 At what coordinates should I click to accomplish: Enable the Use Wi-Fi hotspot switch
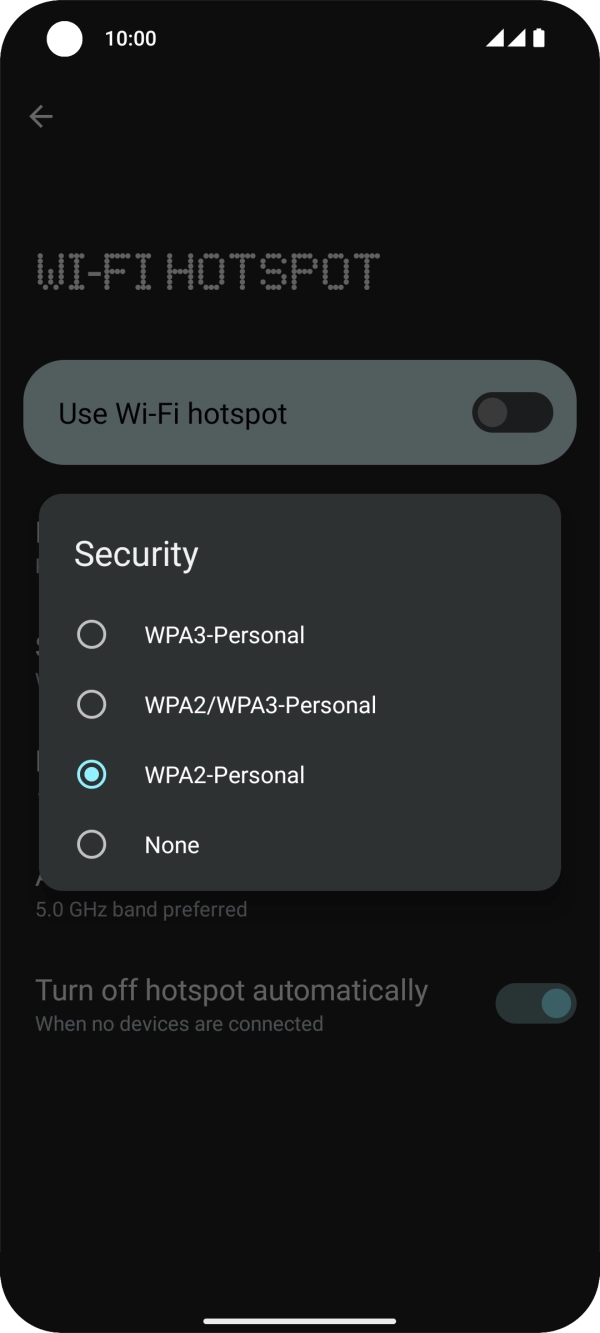(x=512, y=413)
